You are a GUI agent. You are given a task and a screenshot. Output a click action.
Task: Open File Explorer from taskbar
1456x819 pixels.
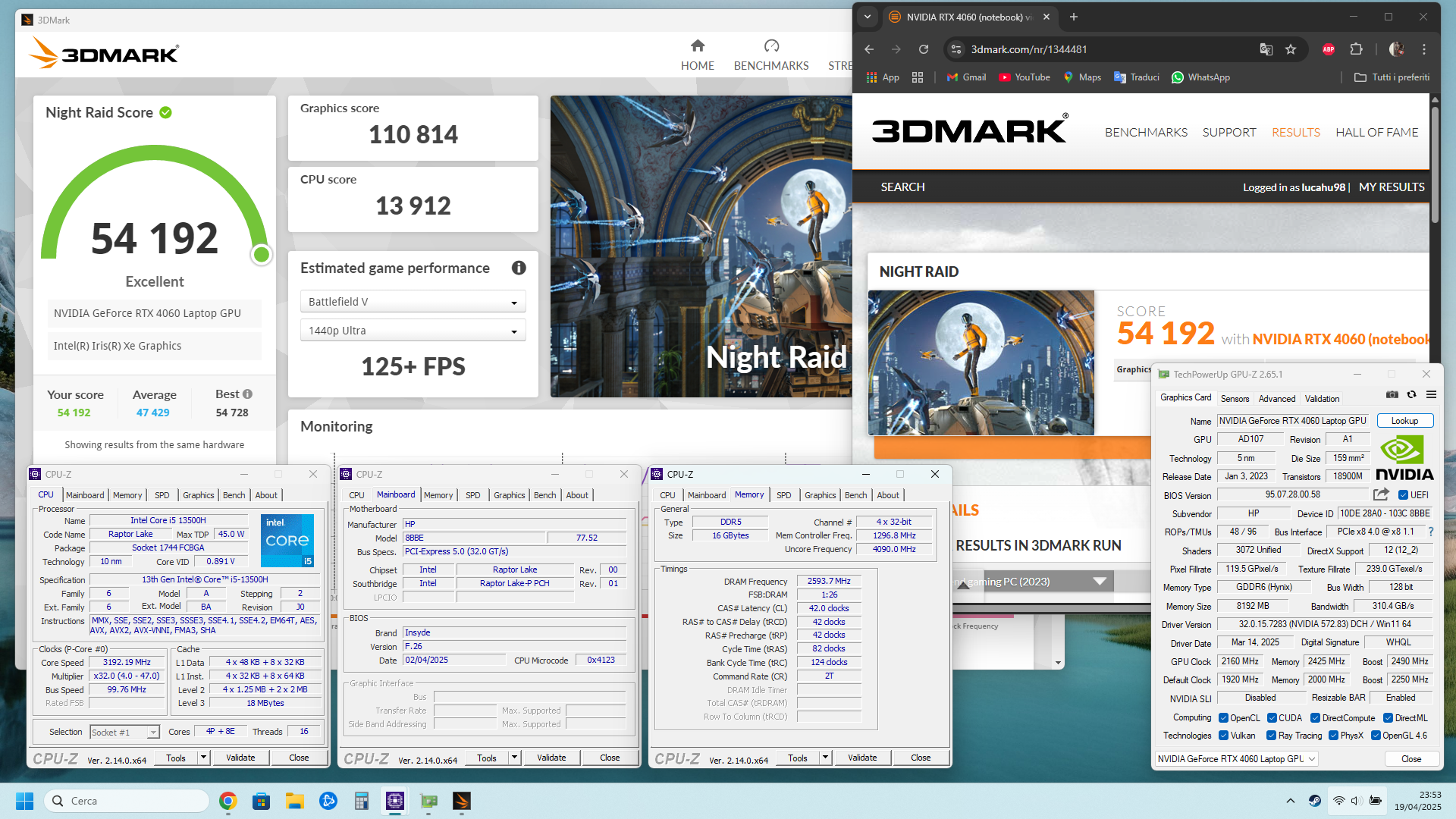[x=294, y=801]
